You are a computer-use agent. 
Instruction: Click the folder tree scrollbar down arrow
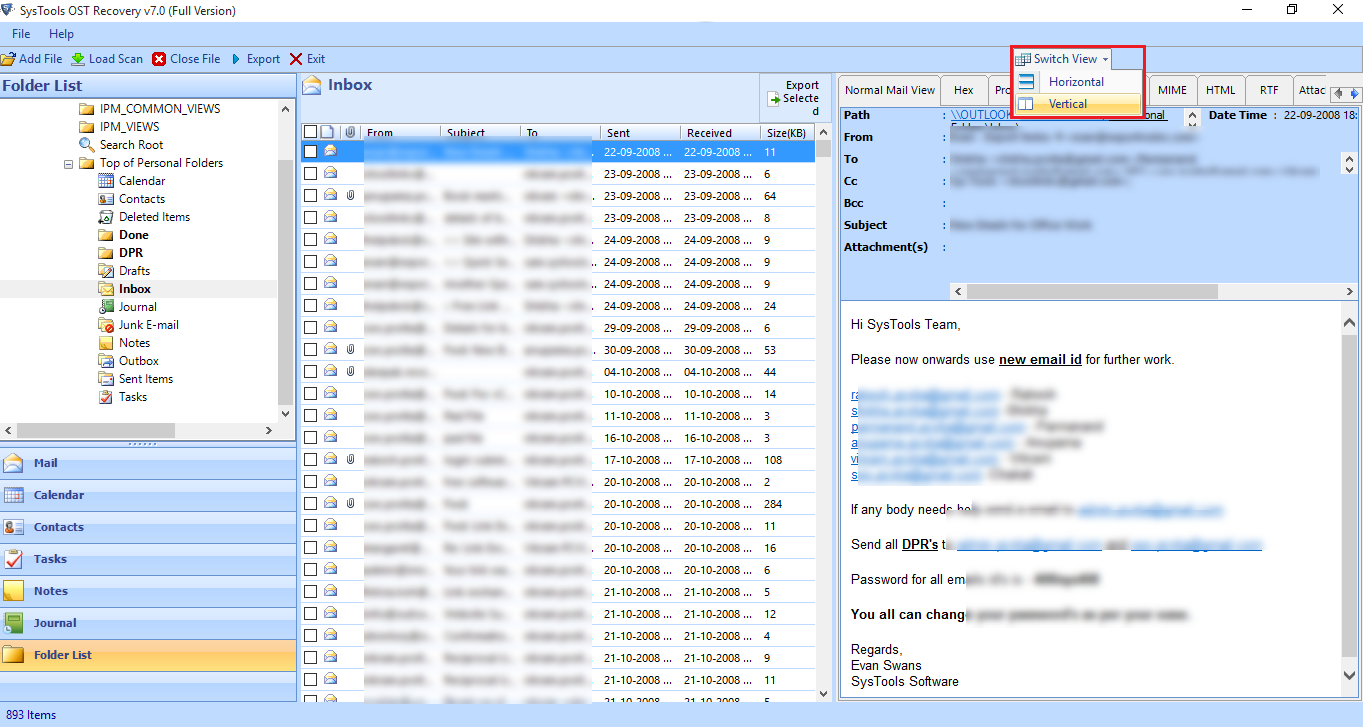pyautogui.click(x=286, y=413)
